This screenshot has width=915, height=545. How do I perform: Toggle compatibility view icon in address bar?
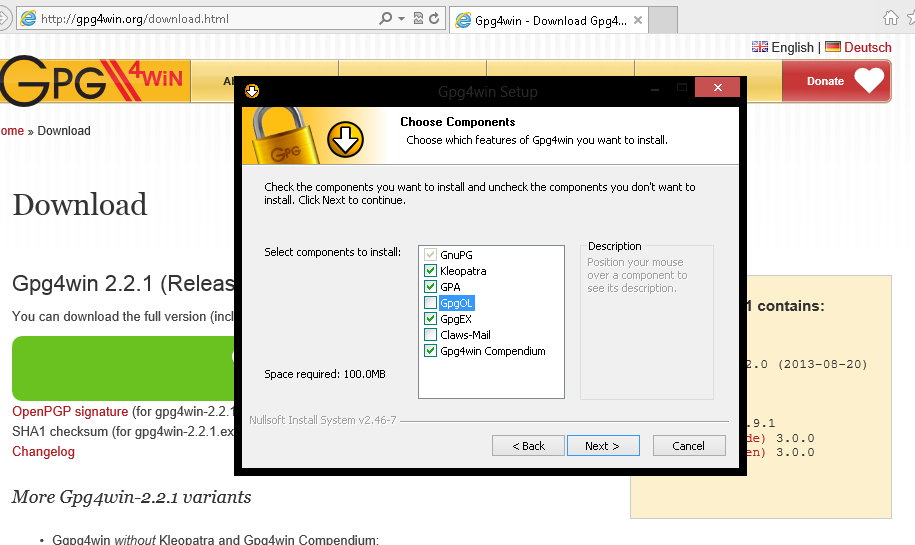coord(418,19)
